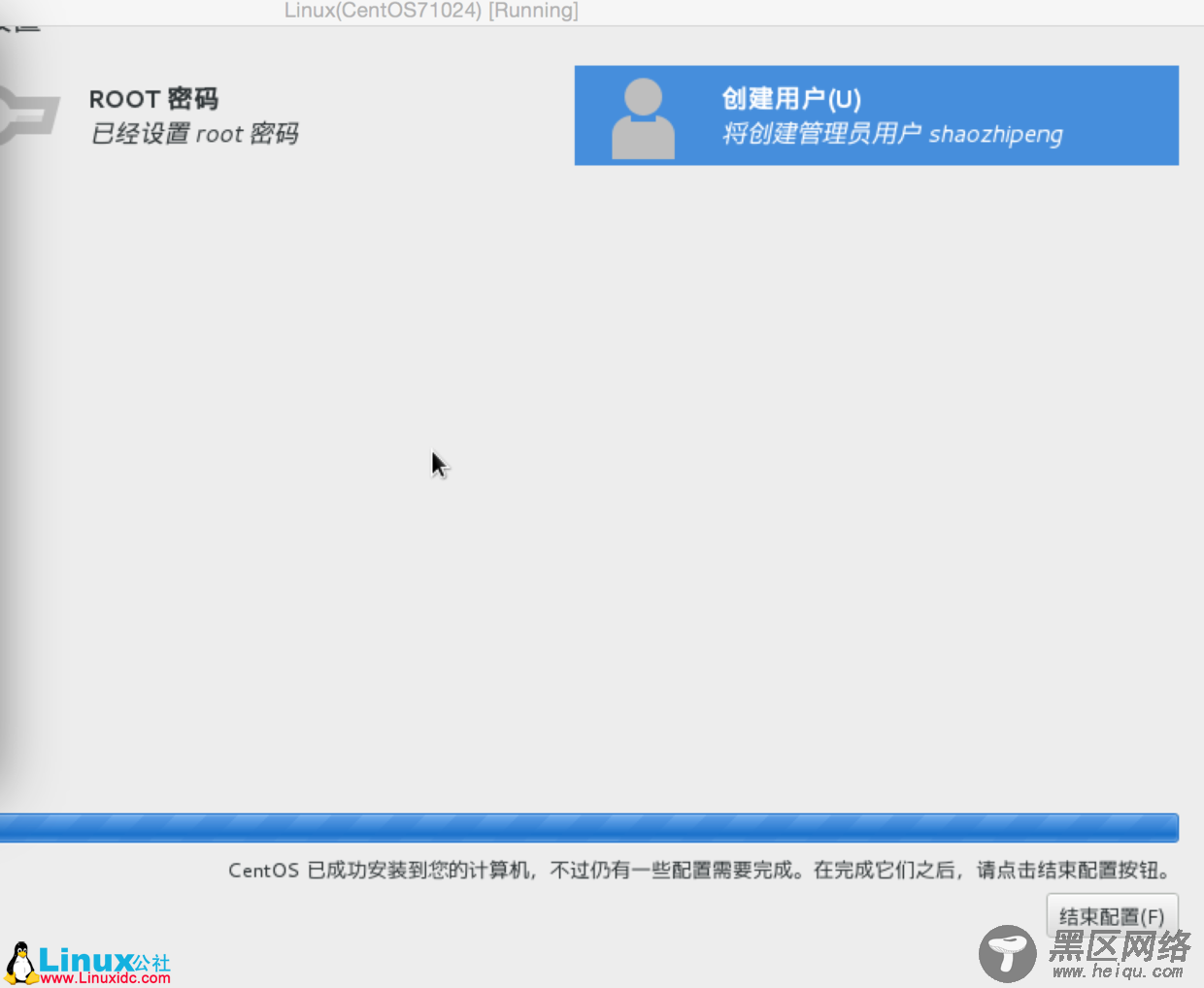
Task: Click the 结束配置(F) button
Action: [x=1112, y=916]
